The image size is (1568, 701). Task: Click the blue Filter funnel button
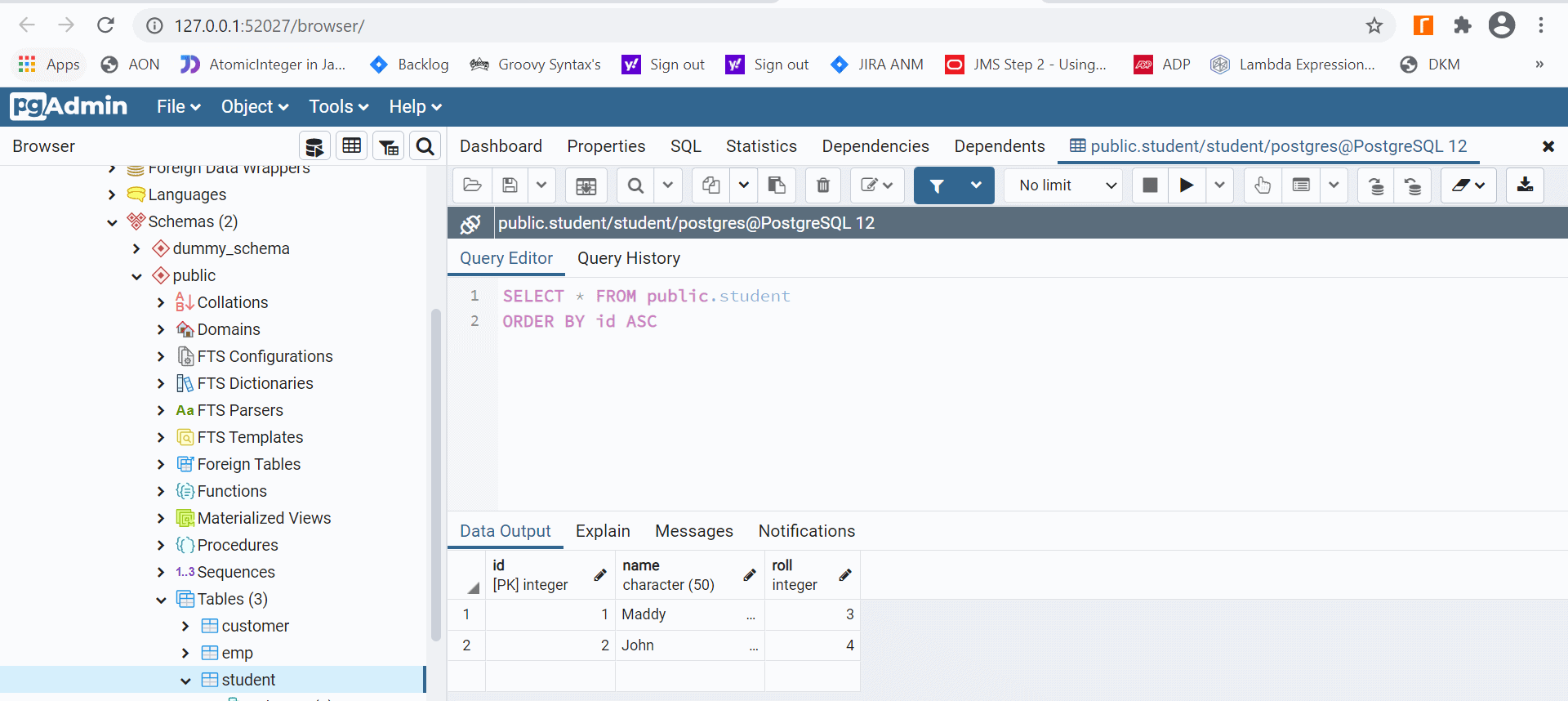937,185
